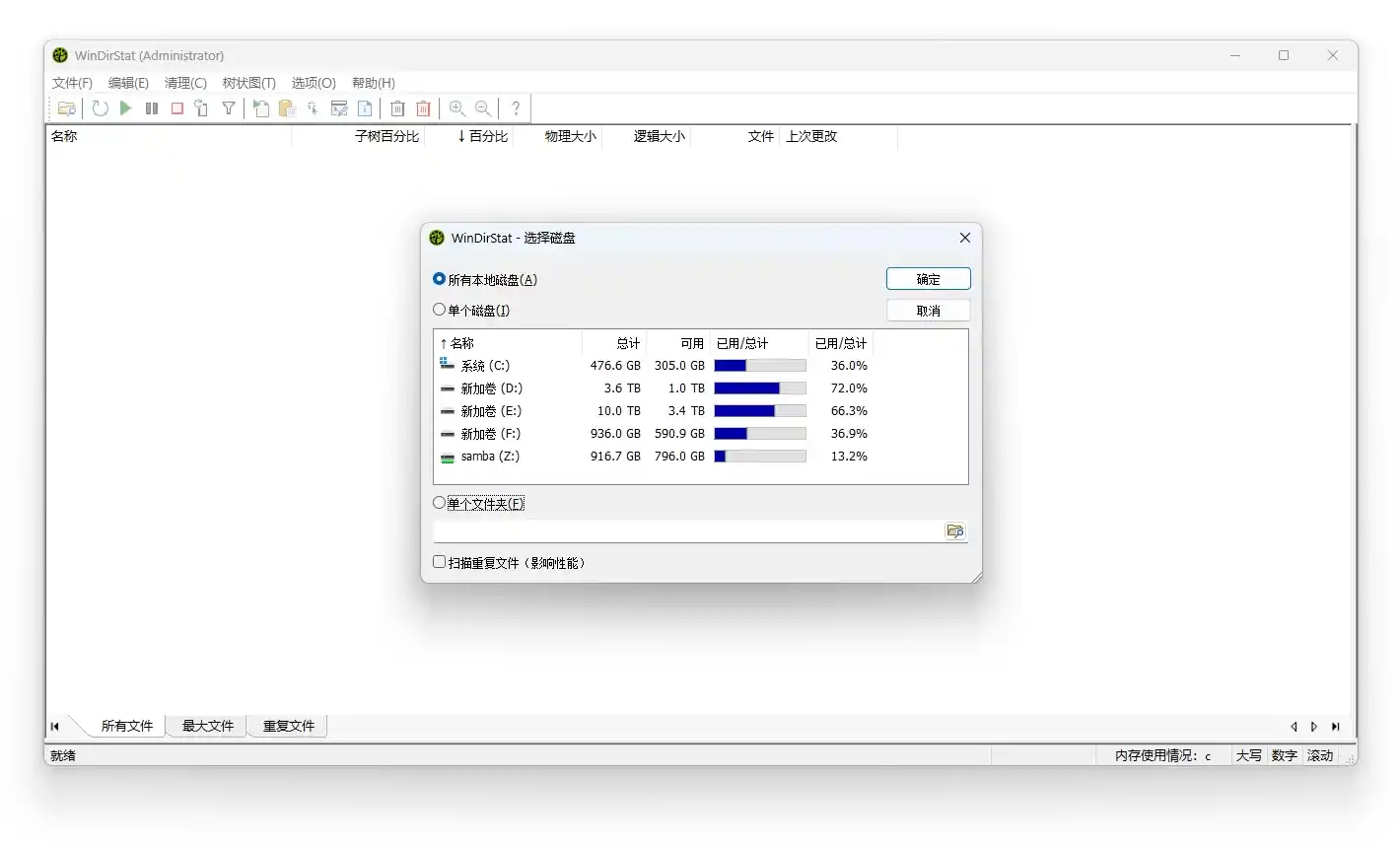Screen dimensions: 1400x847
Task: Click the pause scan toolbar icon
Action: [x=152, y=108]
